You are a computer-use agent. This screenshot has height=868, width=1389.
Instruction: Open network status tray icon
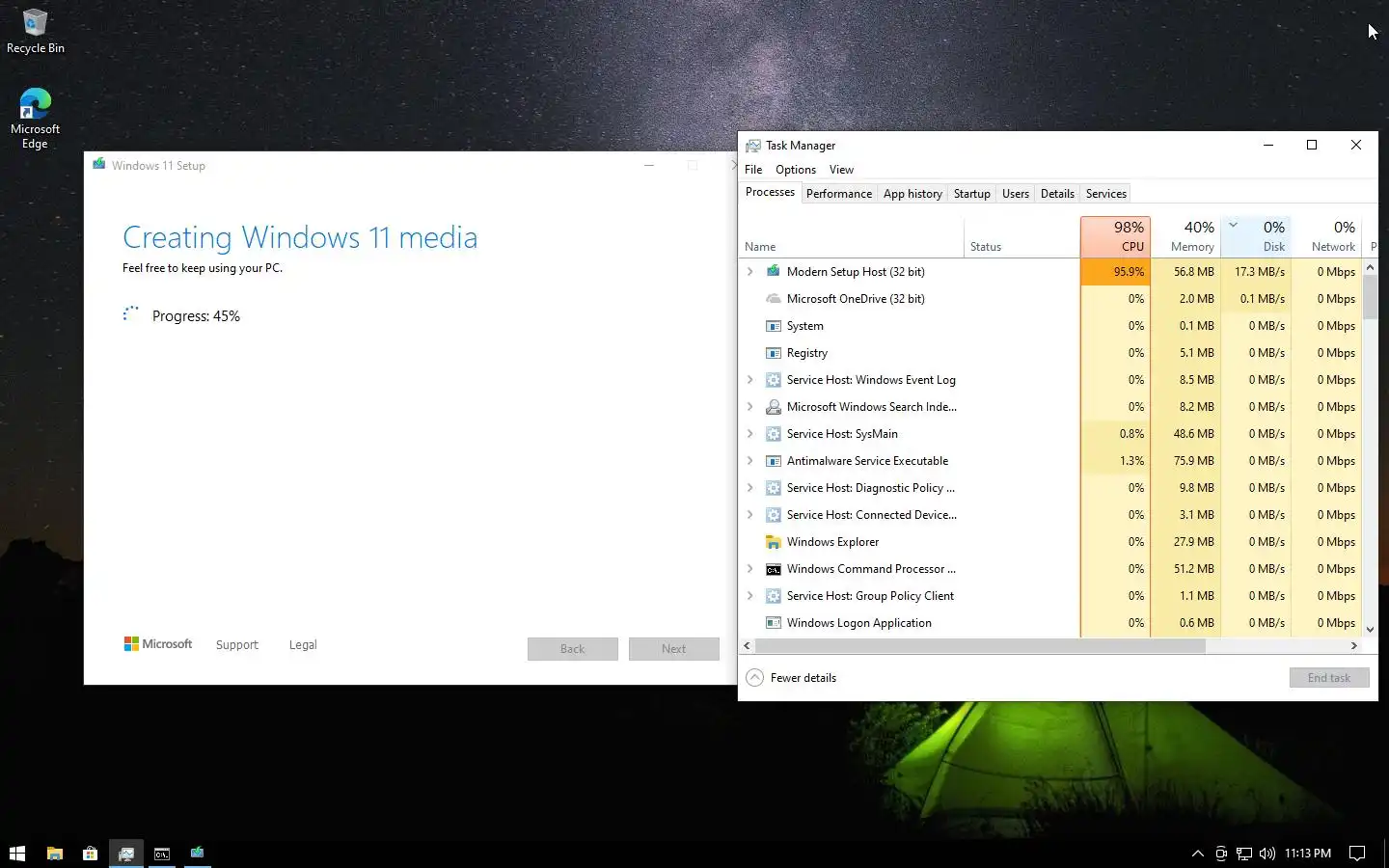[1244, 853]
